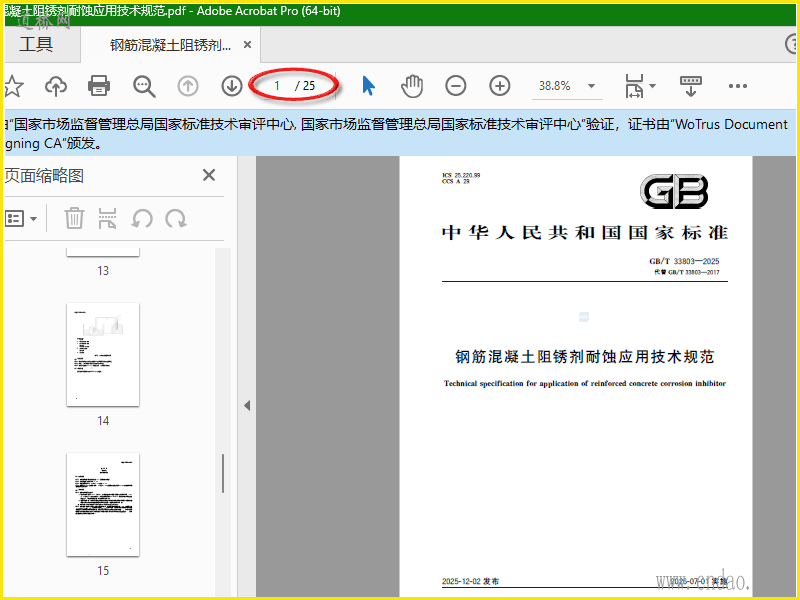Click the extract pages scissors icon
Image resolution: width=800 pixels, height=600 pixels.
click(107, 218)
